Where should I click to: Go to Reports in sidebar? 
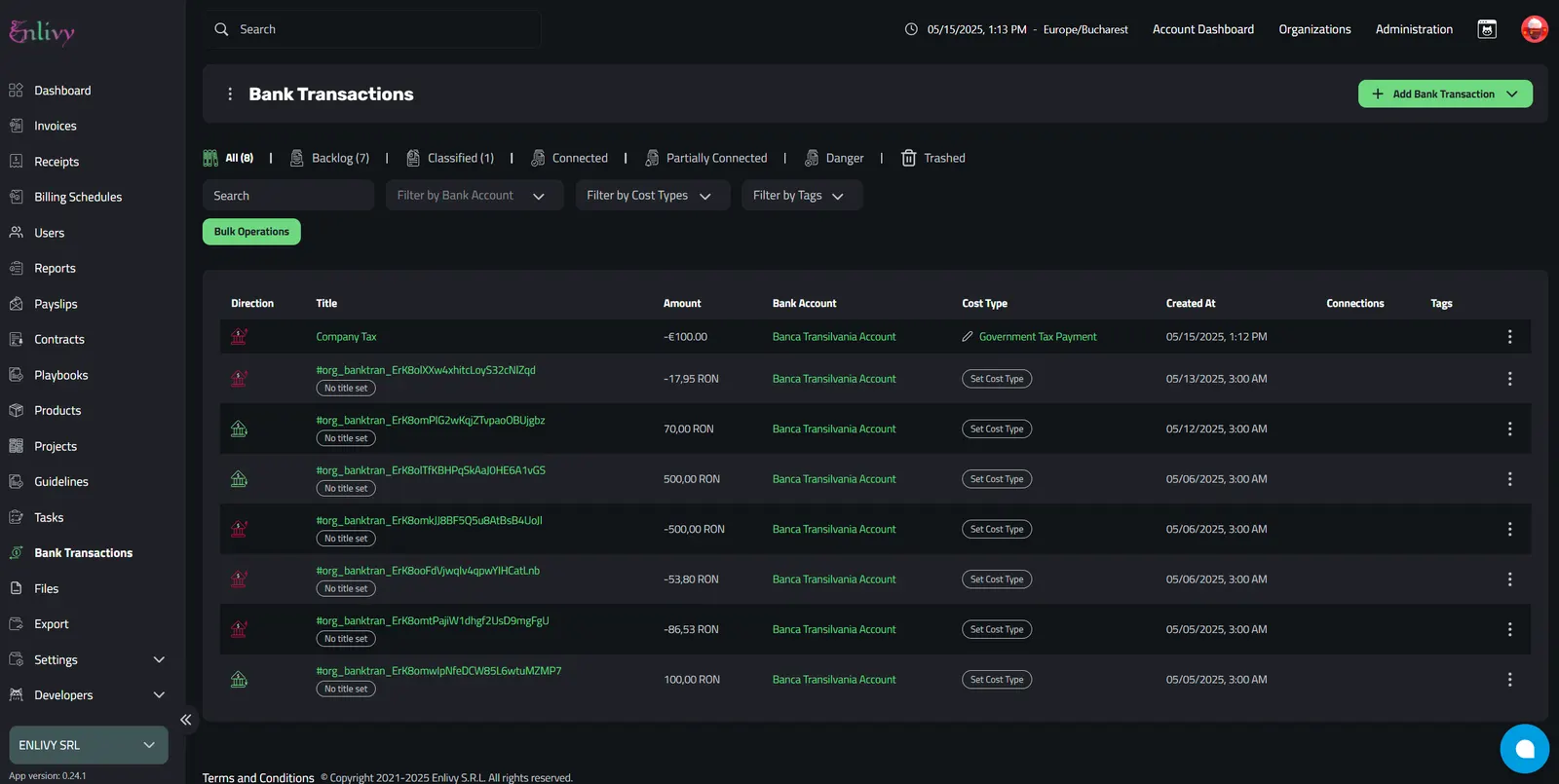click(x=55, y=268)
